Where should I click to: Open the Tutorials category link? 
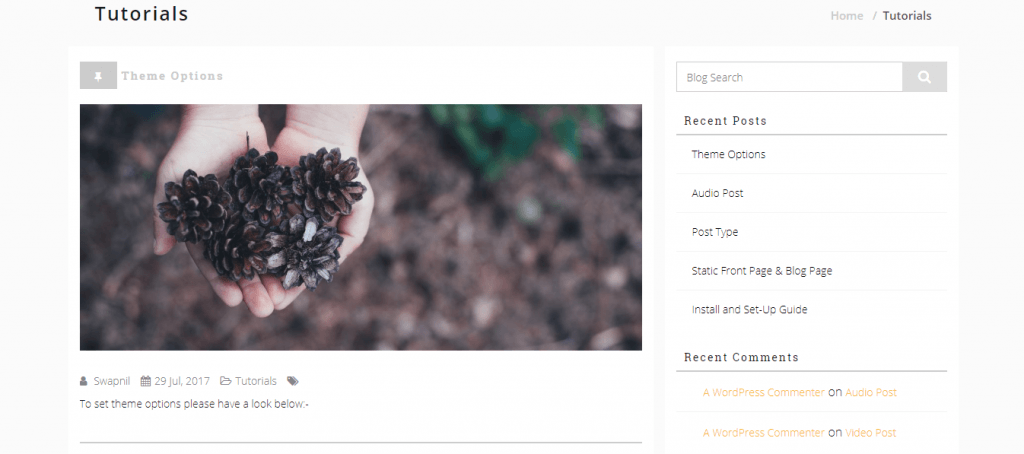click(x=255, y=381)
